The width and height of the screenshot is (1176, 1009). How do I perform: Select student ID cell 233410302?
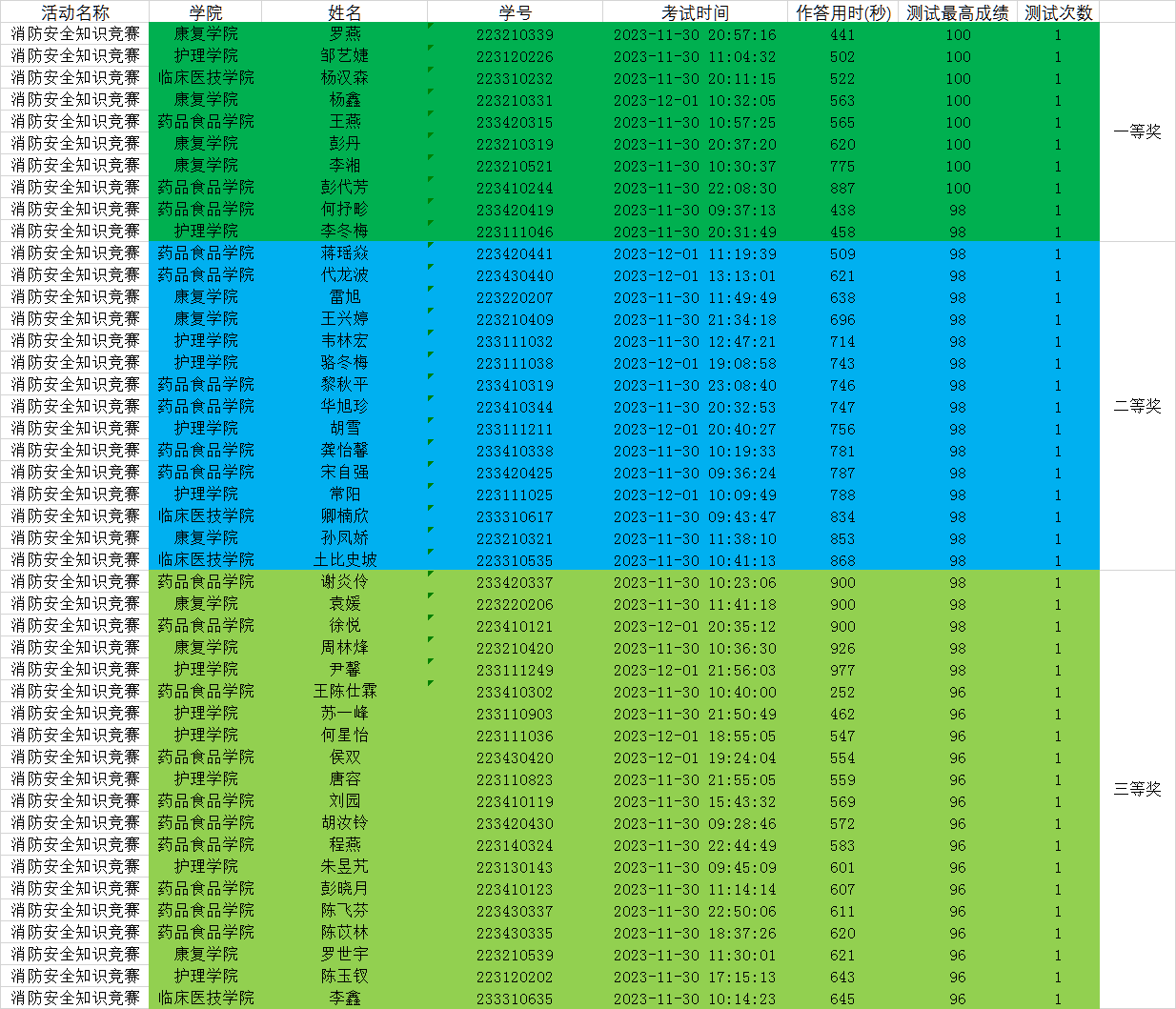click(515, 692)
